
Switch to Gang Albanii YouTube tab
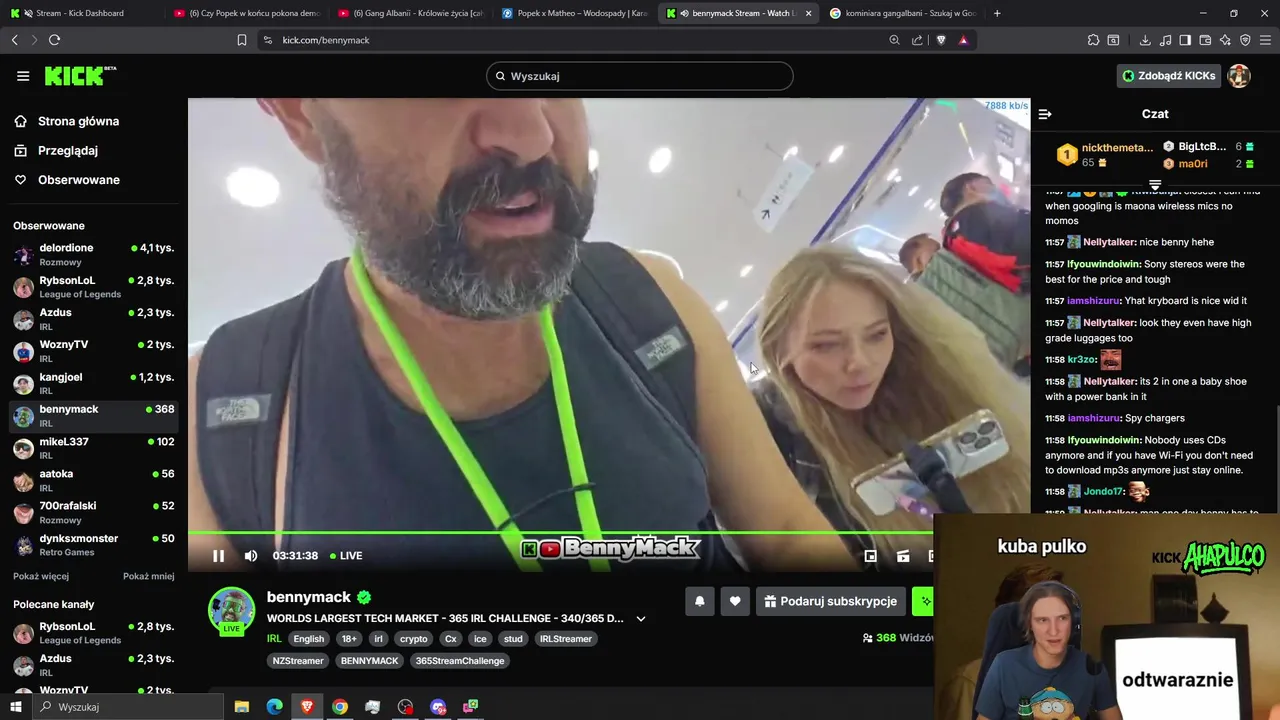(x=410, y=13)
